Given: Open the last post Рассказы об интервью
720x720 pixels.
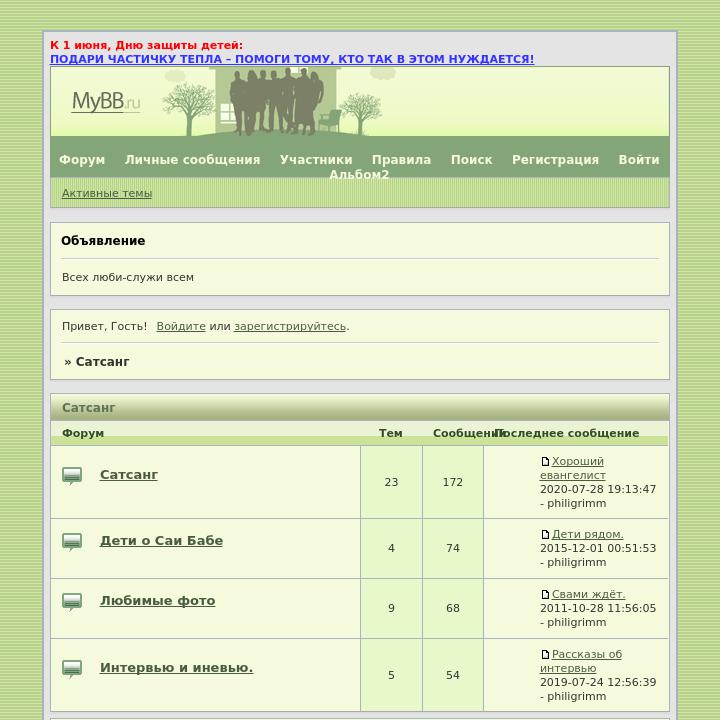Looking at the screenshot, I should (x=581, y=662).
